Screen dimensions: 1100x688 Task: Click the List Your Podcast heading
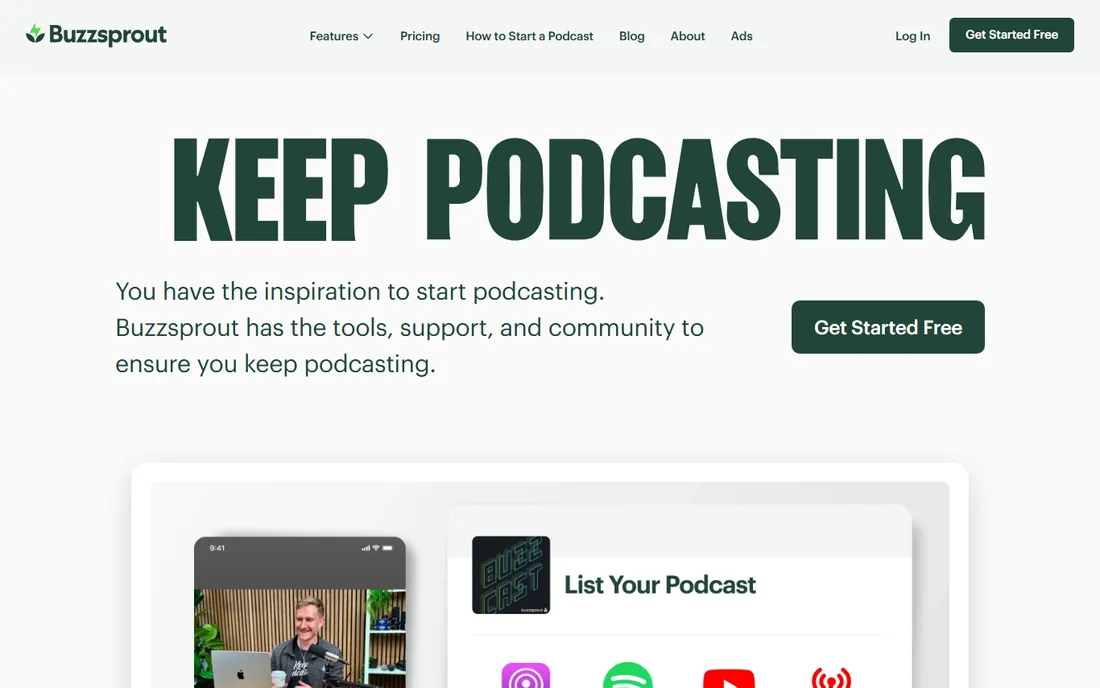click(659, 585)
